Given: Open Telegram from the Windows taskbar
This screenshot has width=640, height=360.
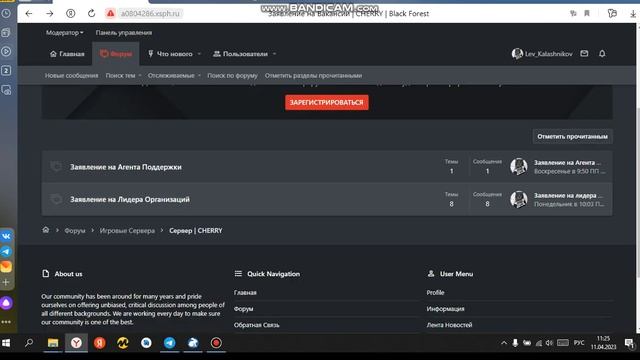Looking at the screenshot, I should (169, 343).
